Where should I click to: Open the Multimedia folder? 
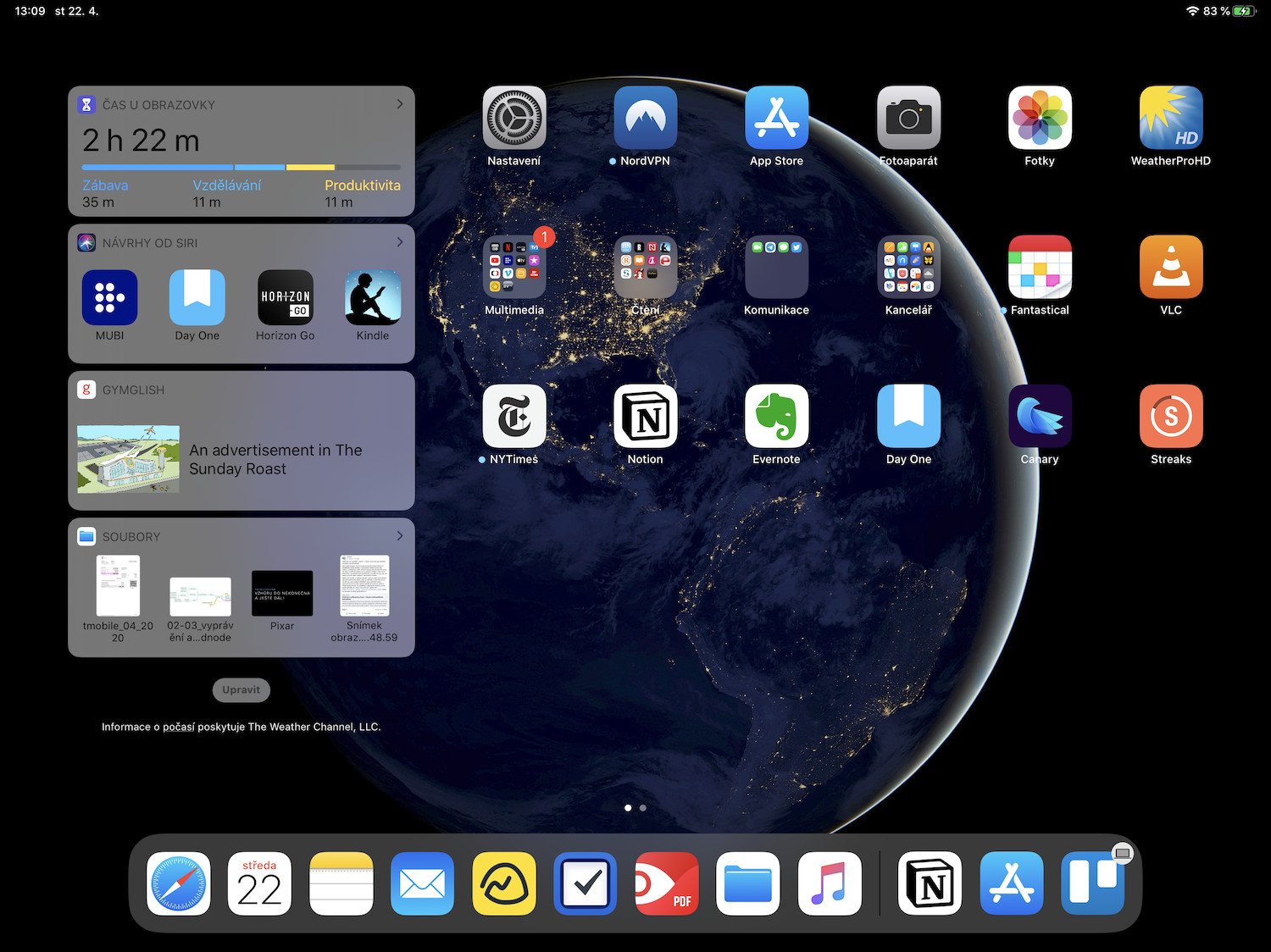[x=514, y=267]
